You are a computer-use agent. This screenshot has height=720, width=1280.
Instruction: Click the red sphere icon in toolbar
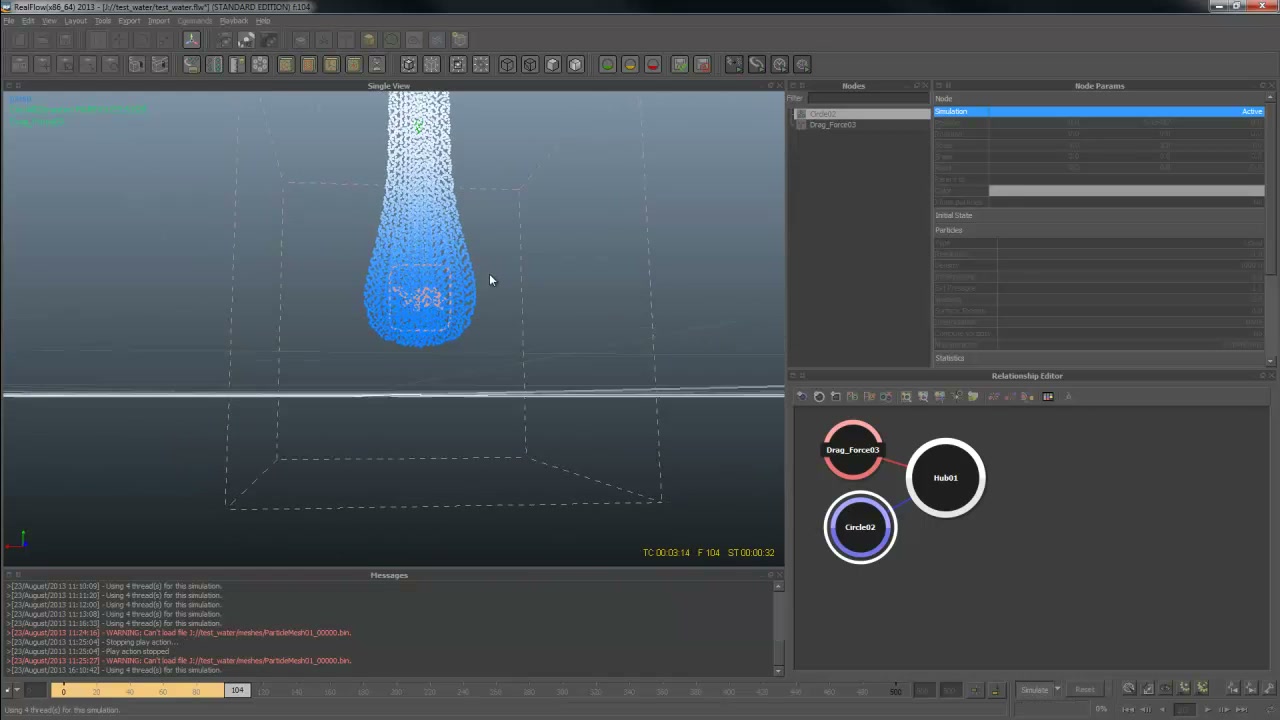(653, 65)
